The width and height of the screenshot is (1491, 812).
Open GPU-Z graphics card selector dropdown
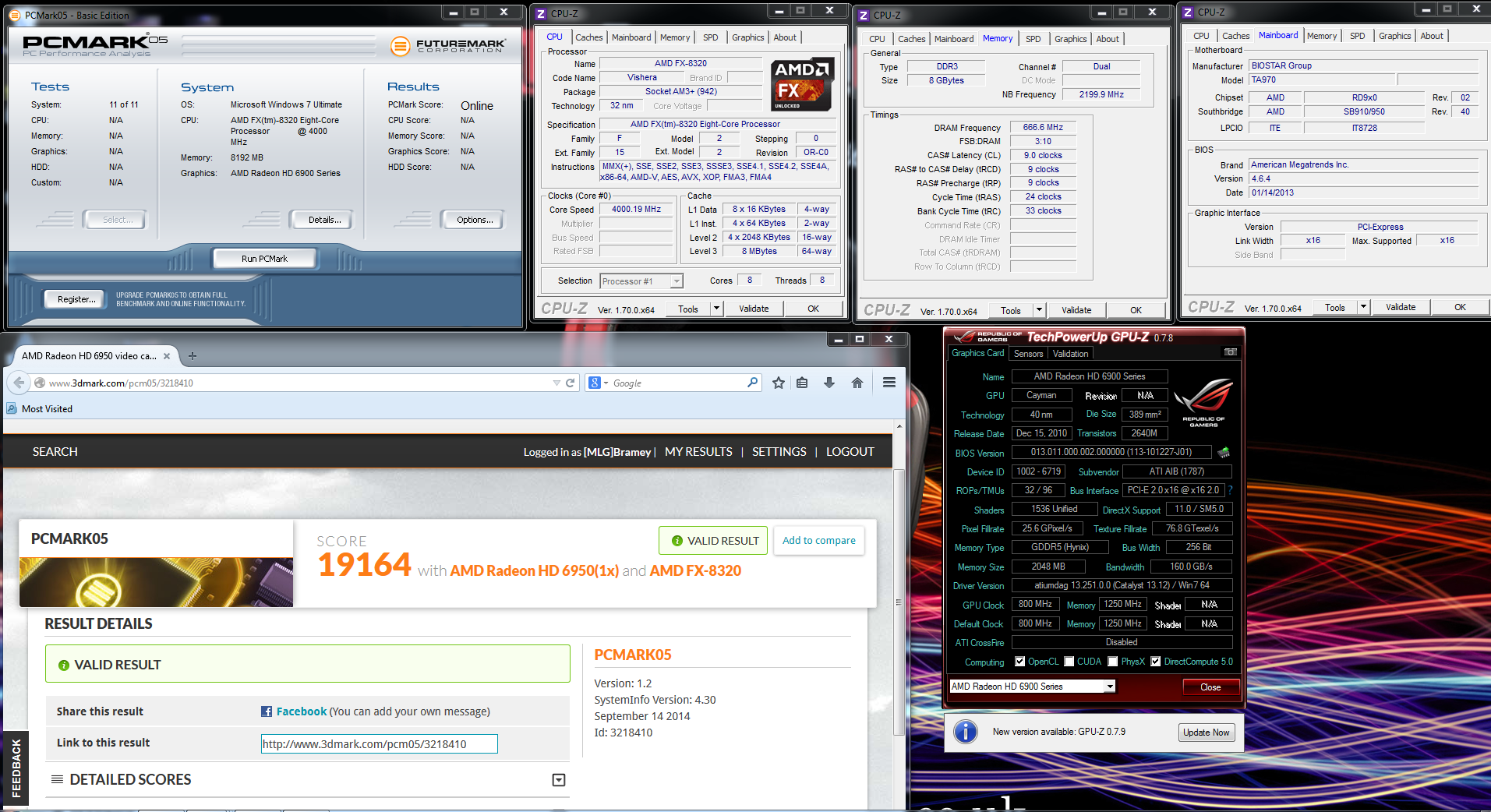coord(1110,687)
